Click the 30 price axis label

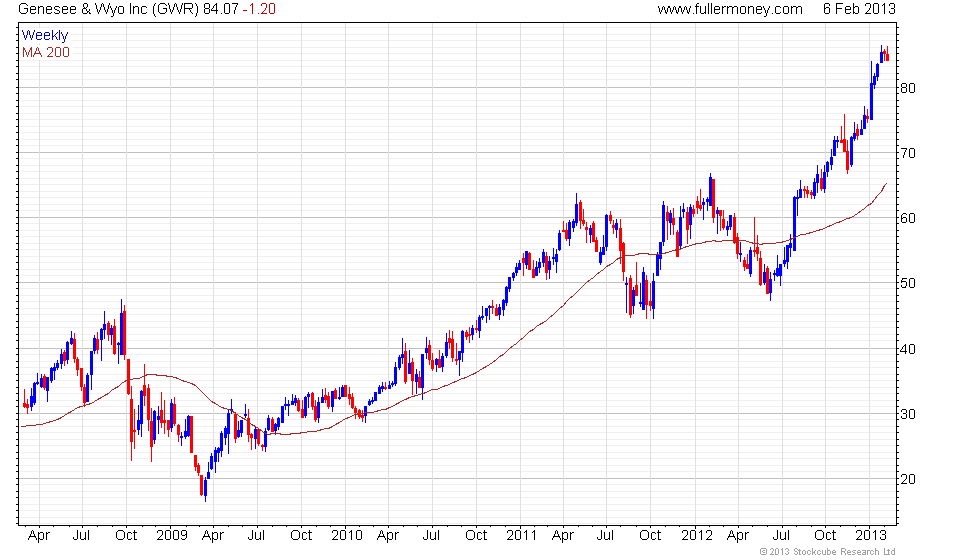tap(908, 414)
